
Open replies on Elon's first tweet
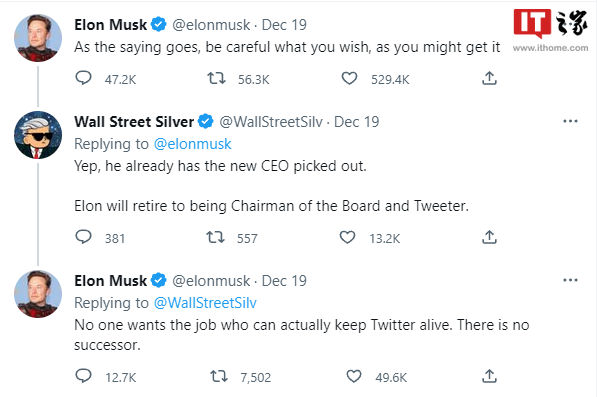click(x=83, y=78)
